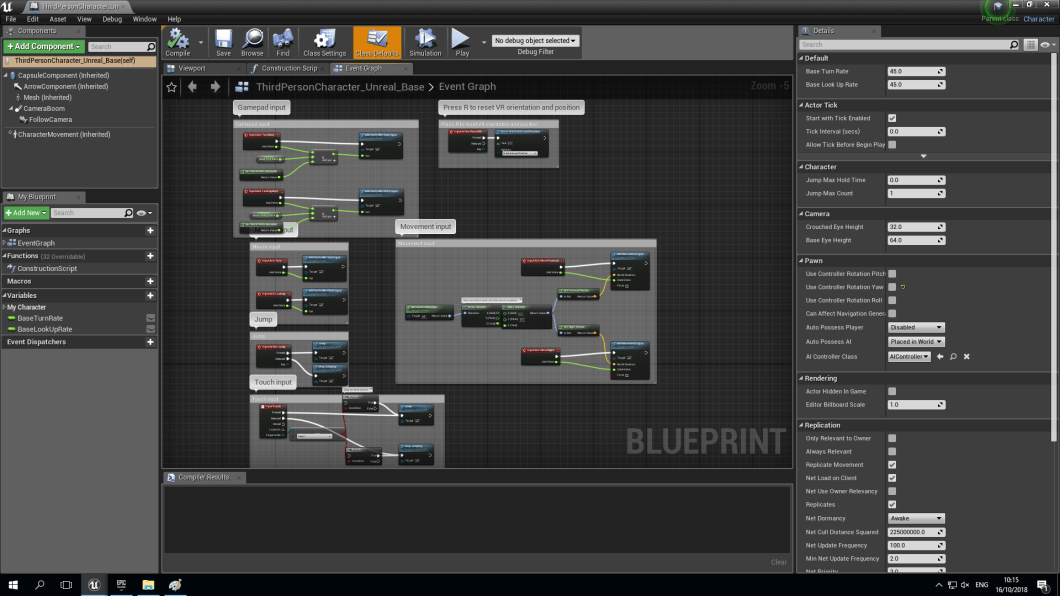This screenshot has height=596, width=1060.
Task: Use selected asset for AI Controller Class
Action: [x=940, y=357]
